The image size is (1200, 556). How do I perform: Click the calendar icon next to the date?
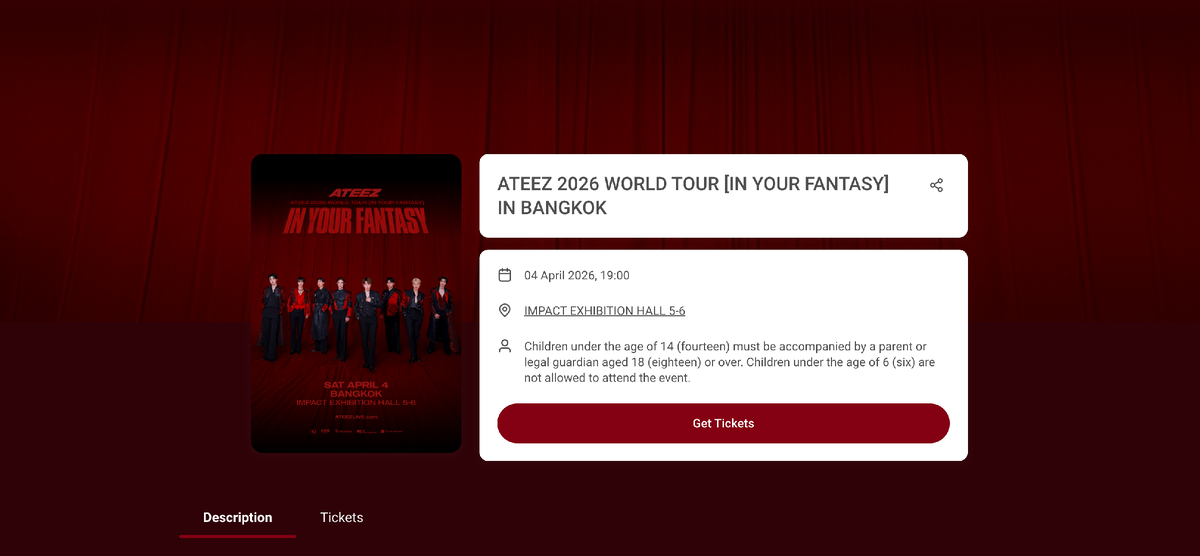pos(505,275)
